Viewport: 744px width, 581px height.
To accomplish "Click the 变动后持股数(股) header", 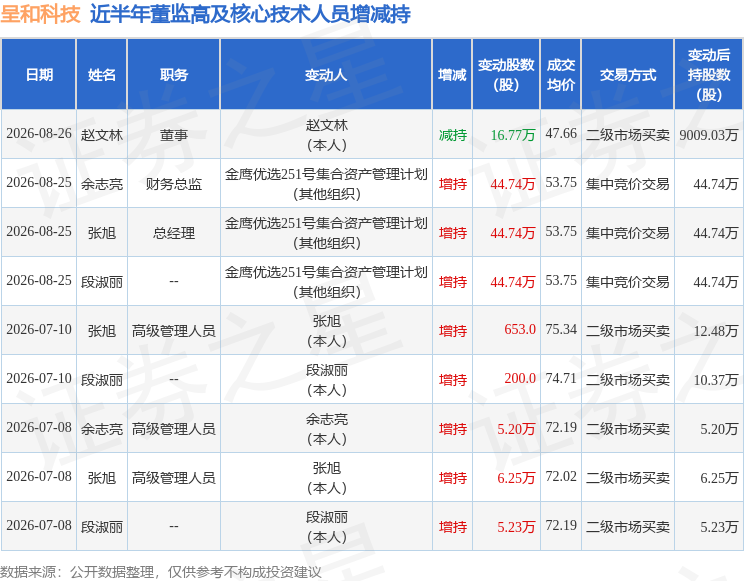I will (708, 75).
